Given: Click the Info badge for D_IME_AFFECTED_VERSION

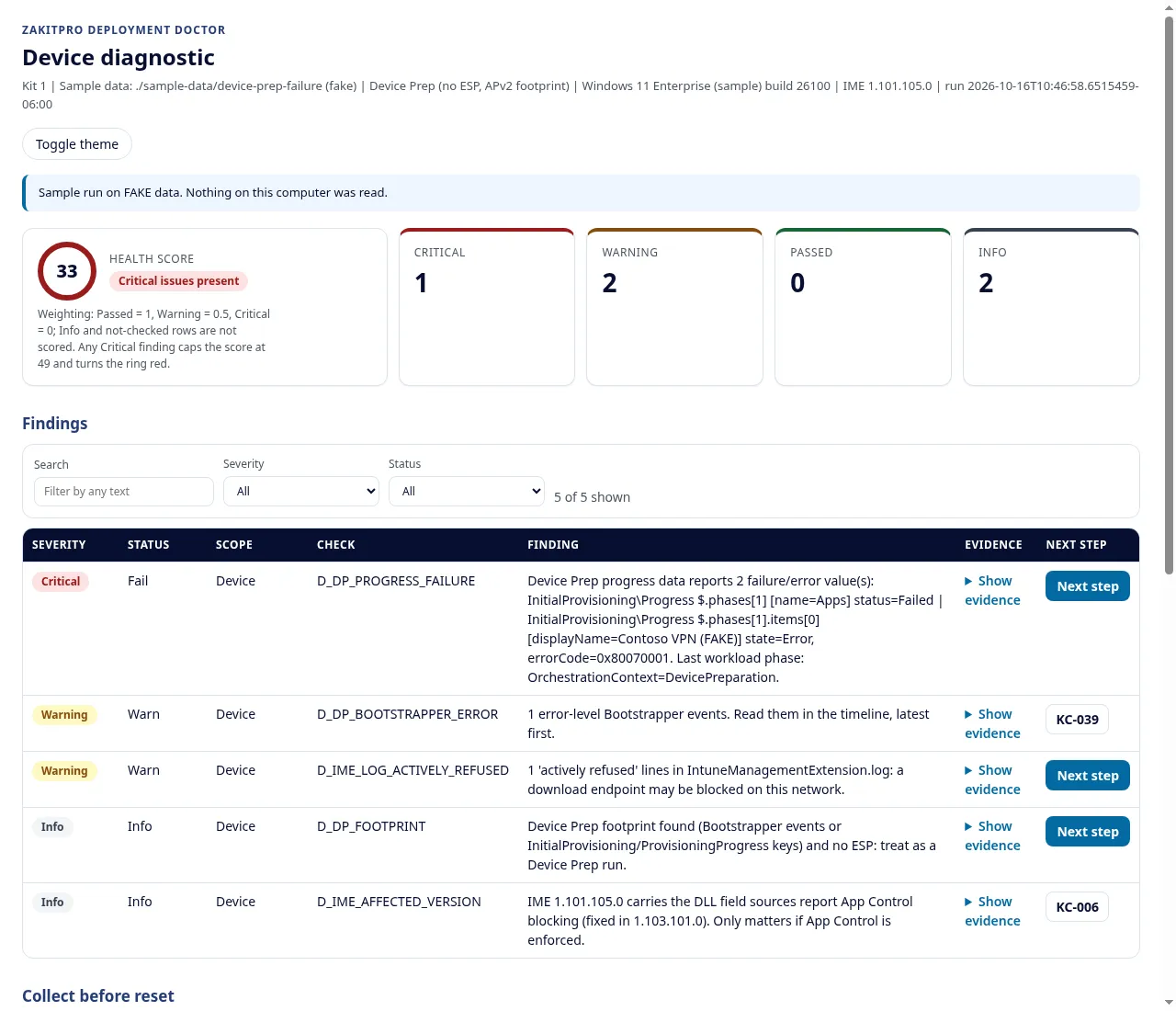Looking at the screenshot, I should click(52, 903).
